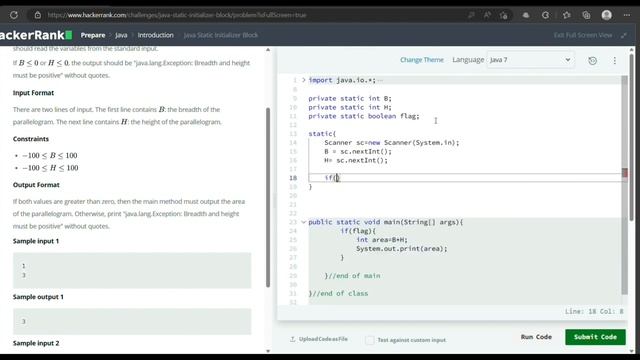Click the hackerrank.com URL address field
640x360 pixels.
pos(176,15)
